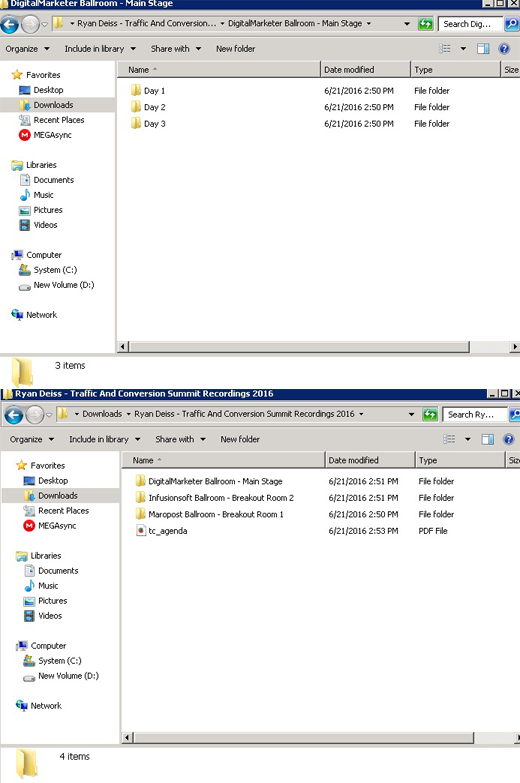The height and width of the screenshot is (783, 520).
Task: Click Back arrow in Summit Recordings 2016 window
Action: 14,414
